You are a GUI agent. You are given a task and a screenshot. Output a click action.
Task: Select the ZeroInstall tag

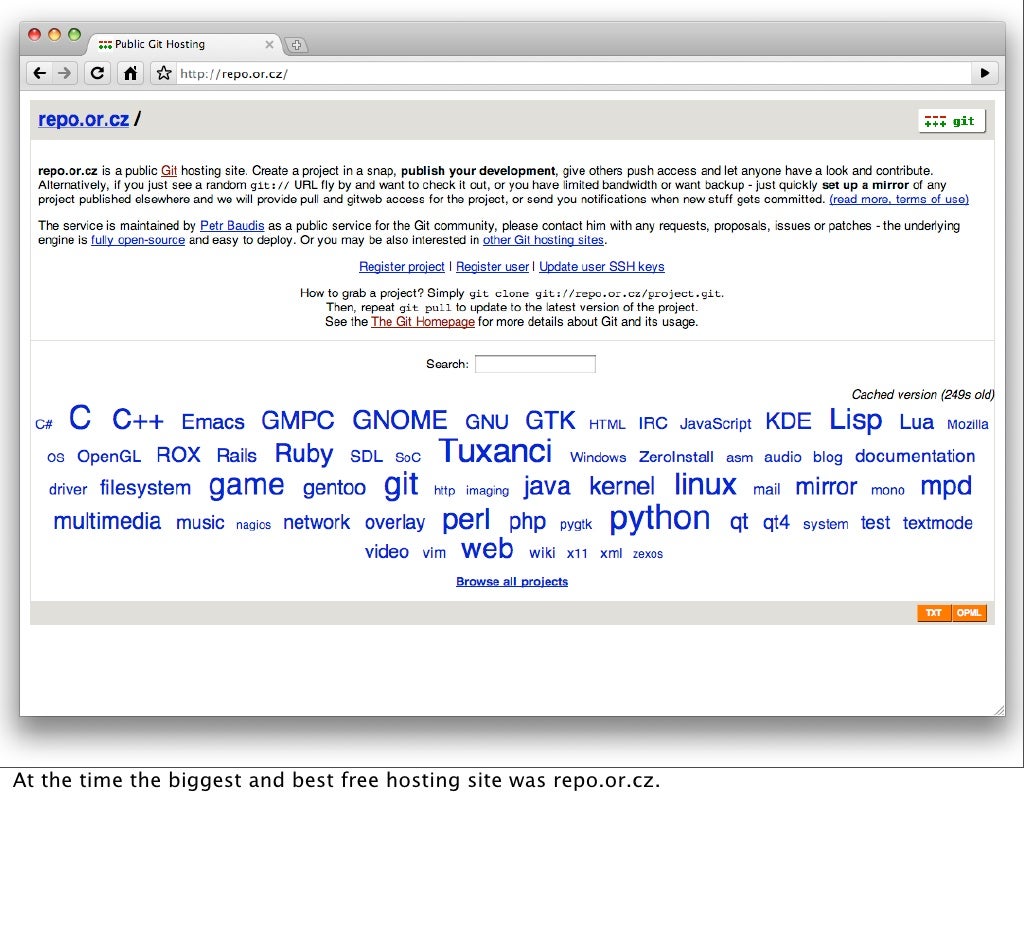[x=676, y=457]
